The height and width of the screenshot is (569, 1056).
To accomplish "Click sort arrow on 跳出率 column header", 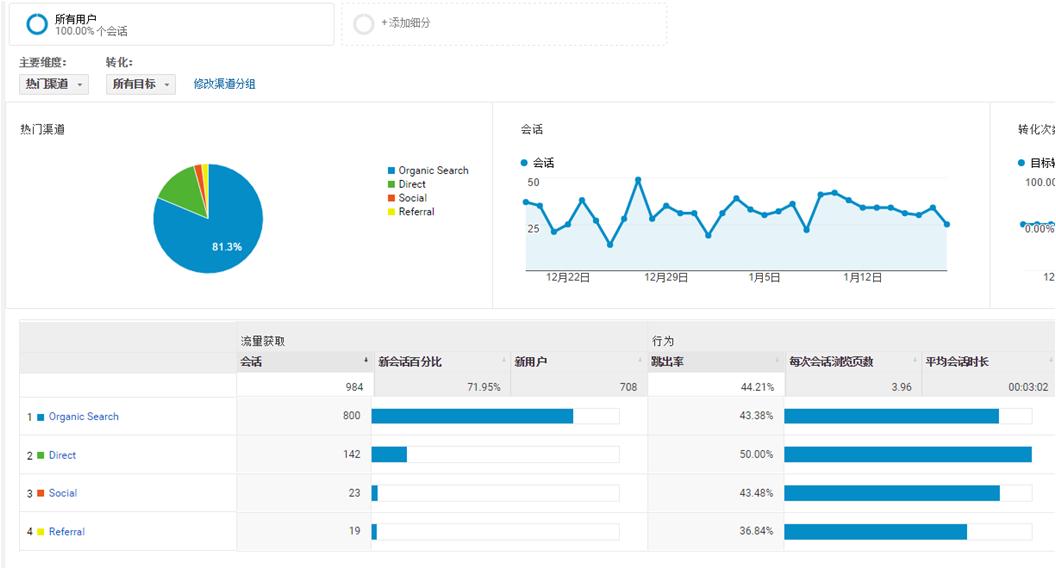I will click(777, 361).
